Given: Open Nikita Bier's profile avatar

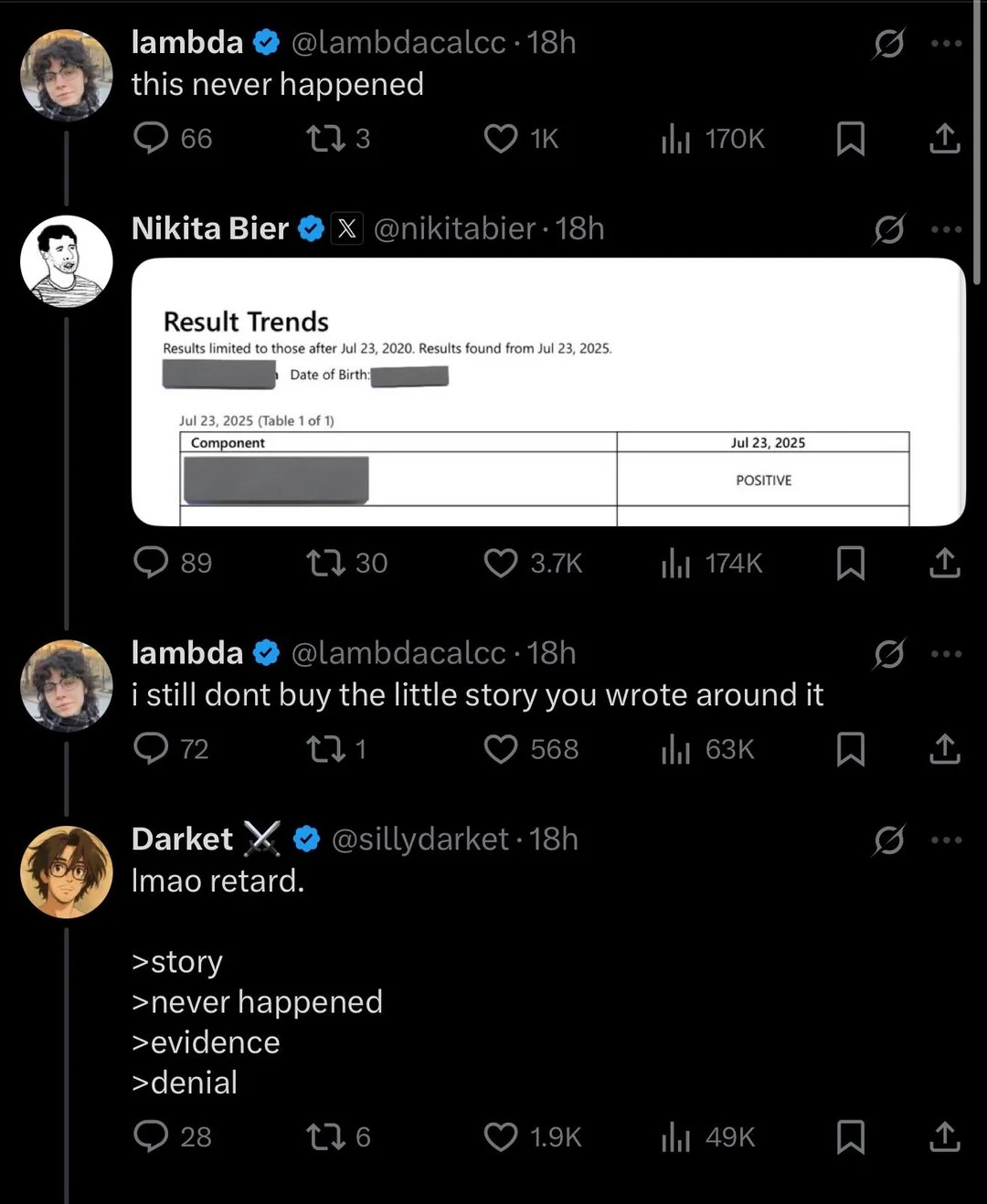Looking at the screenshot, I should [67, 261].
